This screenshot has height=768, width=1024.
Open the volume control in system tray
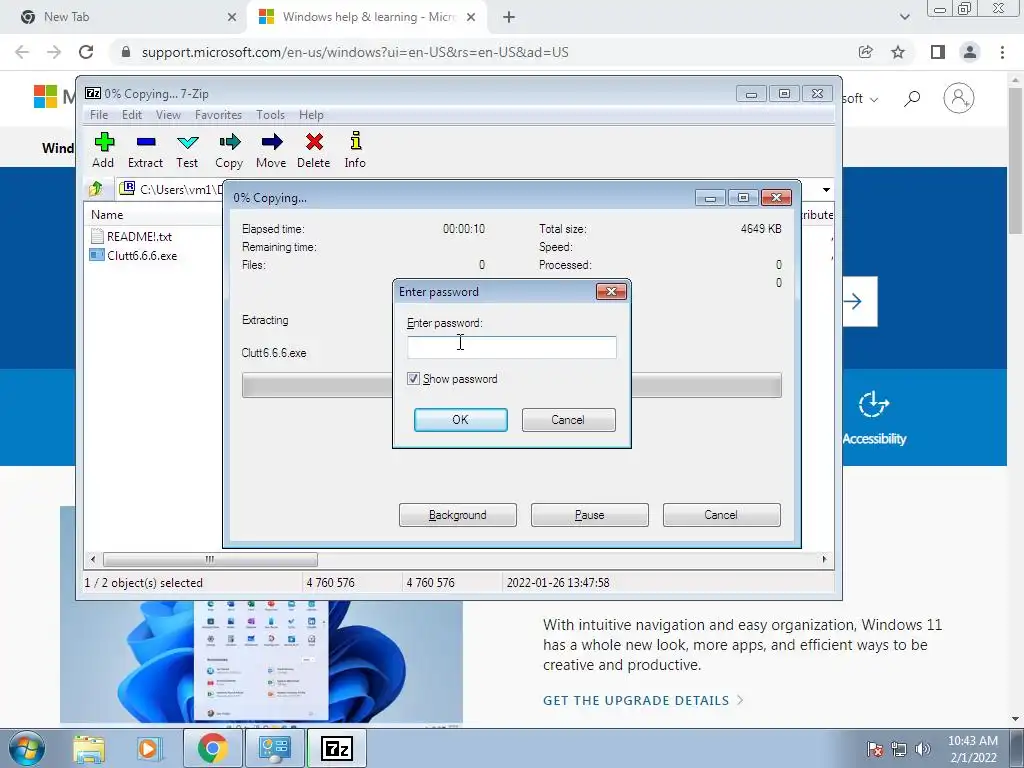point(923,749)
